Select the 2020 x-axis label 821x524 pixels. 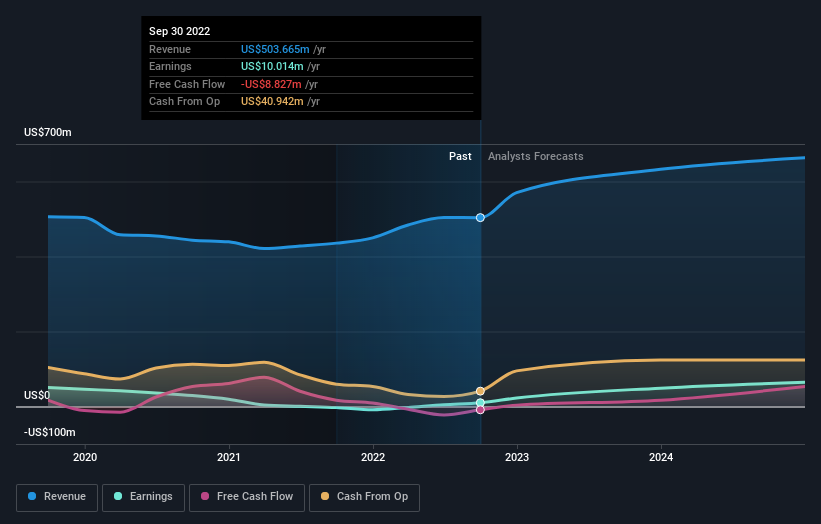pos(85,457)
